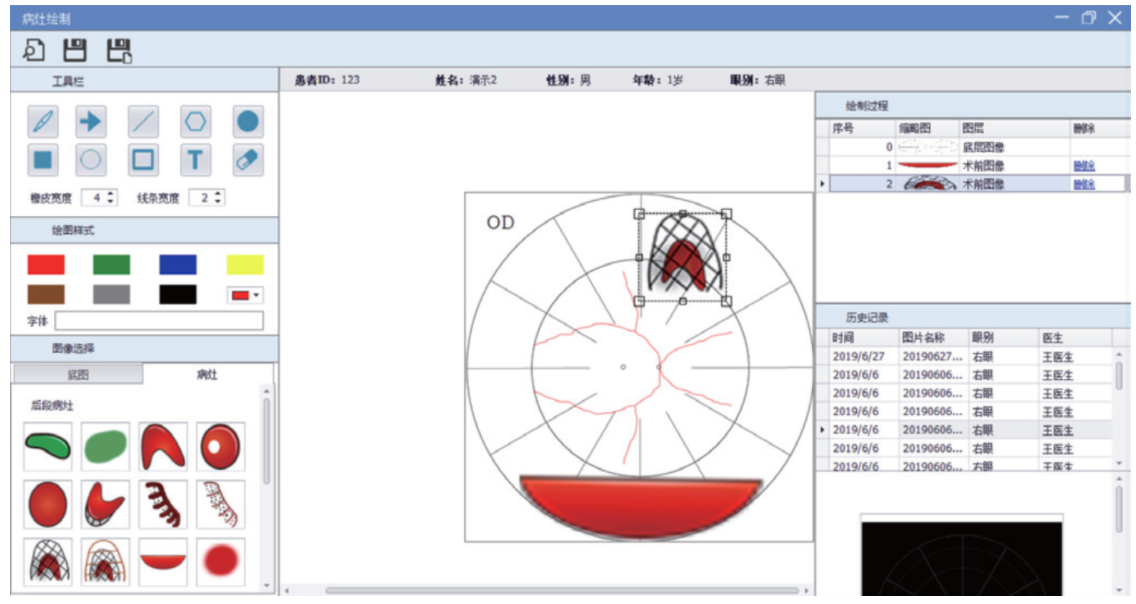This screenshot has width=1136, height=604.
Task: Pick the black mesh dome lesion thumbnail
Action: 48,561
